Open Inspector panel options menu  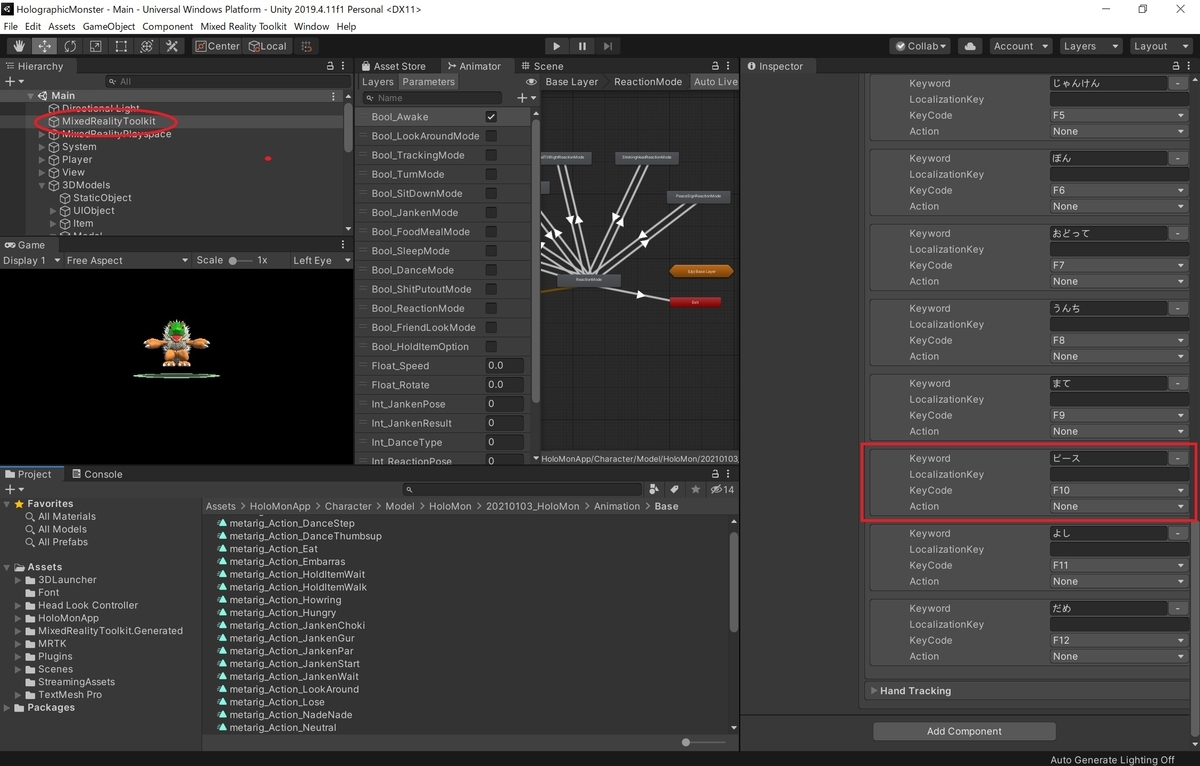pos(1188,66)
